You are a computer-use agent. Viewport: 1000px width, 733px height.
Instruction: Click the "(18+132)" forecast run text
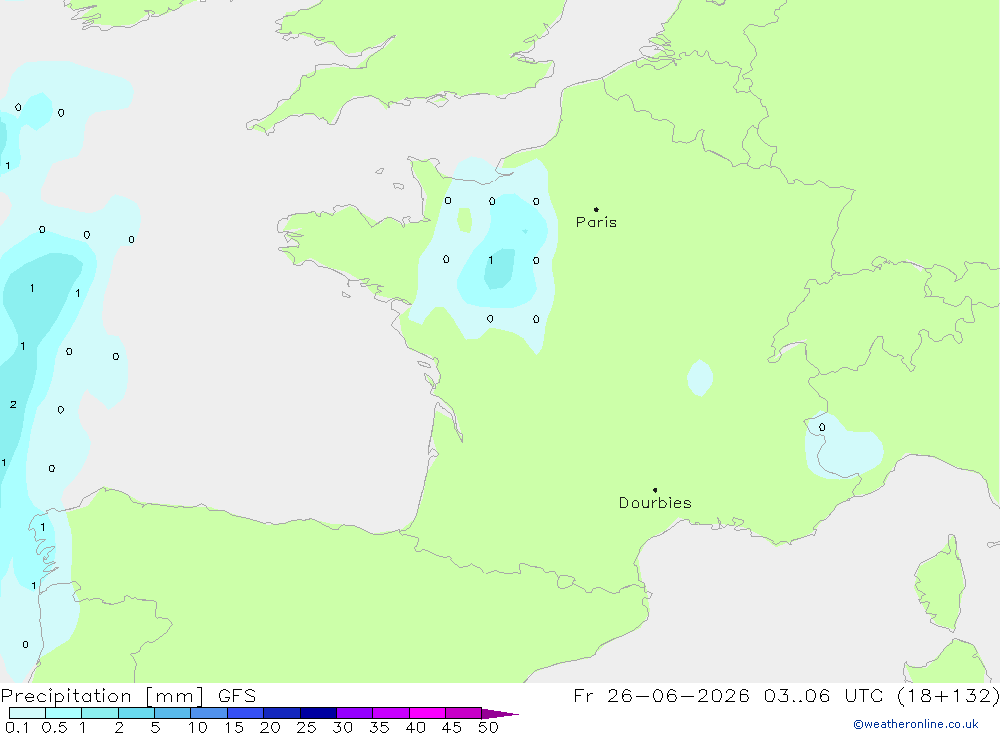tap(948, 696)
